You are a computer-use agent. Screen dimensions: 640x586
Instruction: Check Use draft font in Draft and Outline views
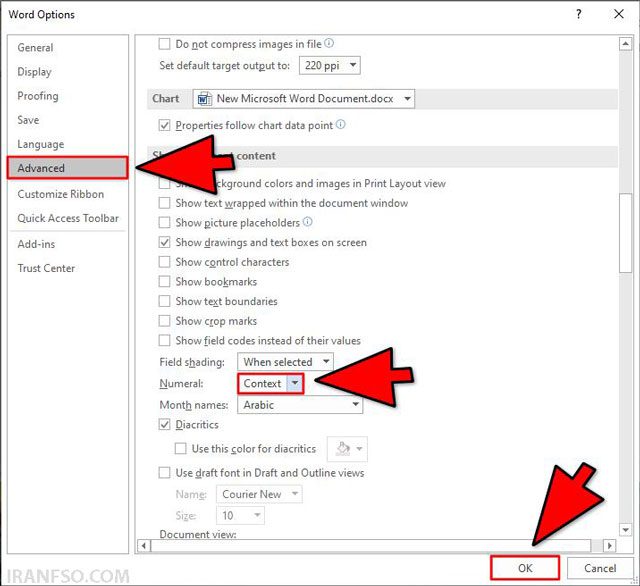coord(164,473)
